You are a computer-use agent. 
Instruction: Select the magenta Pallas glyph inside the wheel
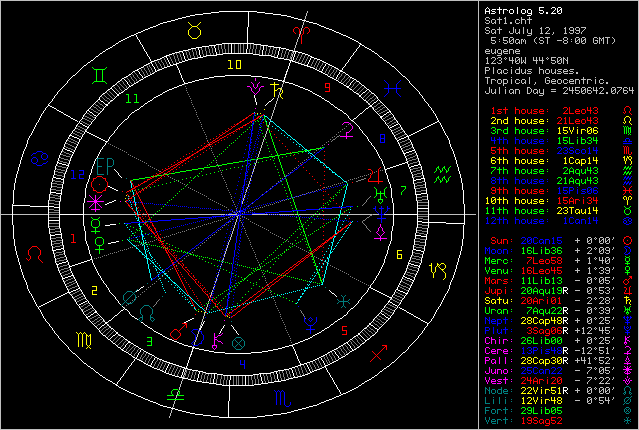(x=381, y=232)
